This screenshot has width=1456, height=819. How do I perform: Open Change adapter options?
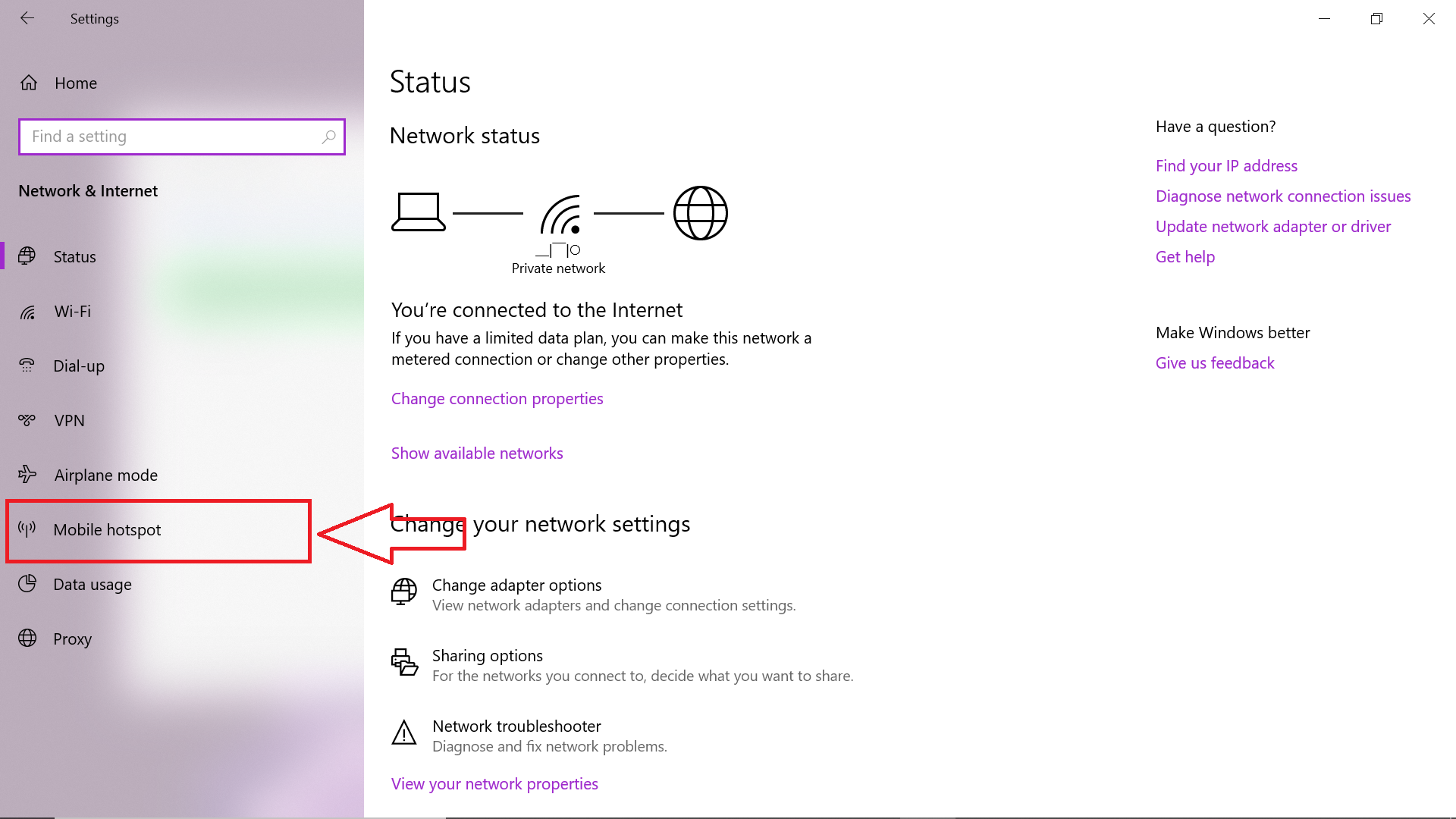coord(516,585)
